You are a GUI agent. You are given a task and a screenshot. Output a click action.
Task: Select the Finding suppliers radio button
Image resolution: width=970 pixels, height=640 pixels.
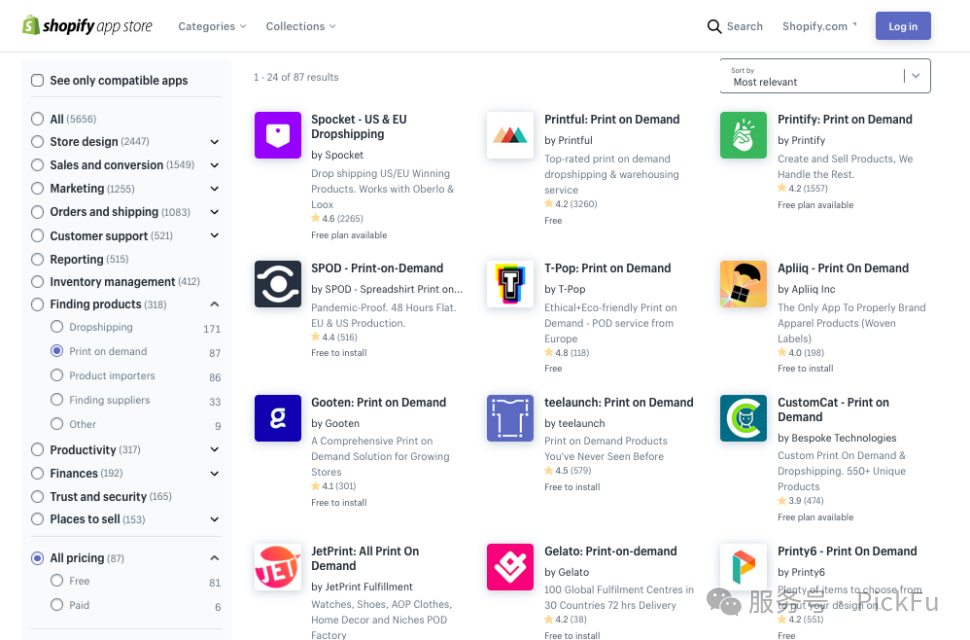click(x=57, y=399)
